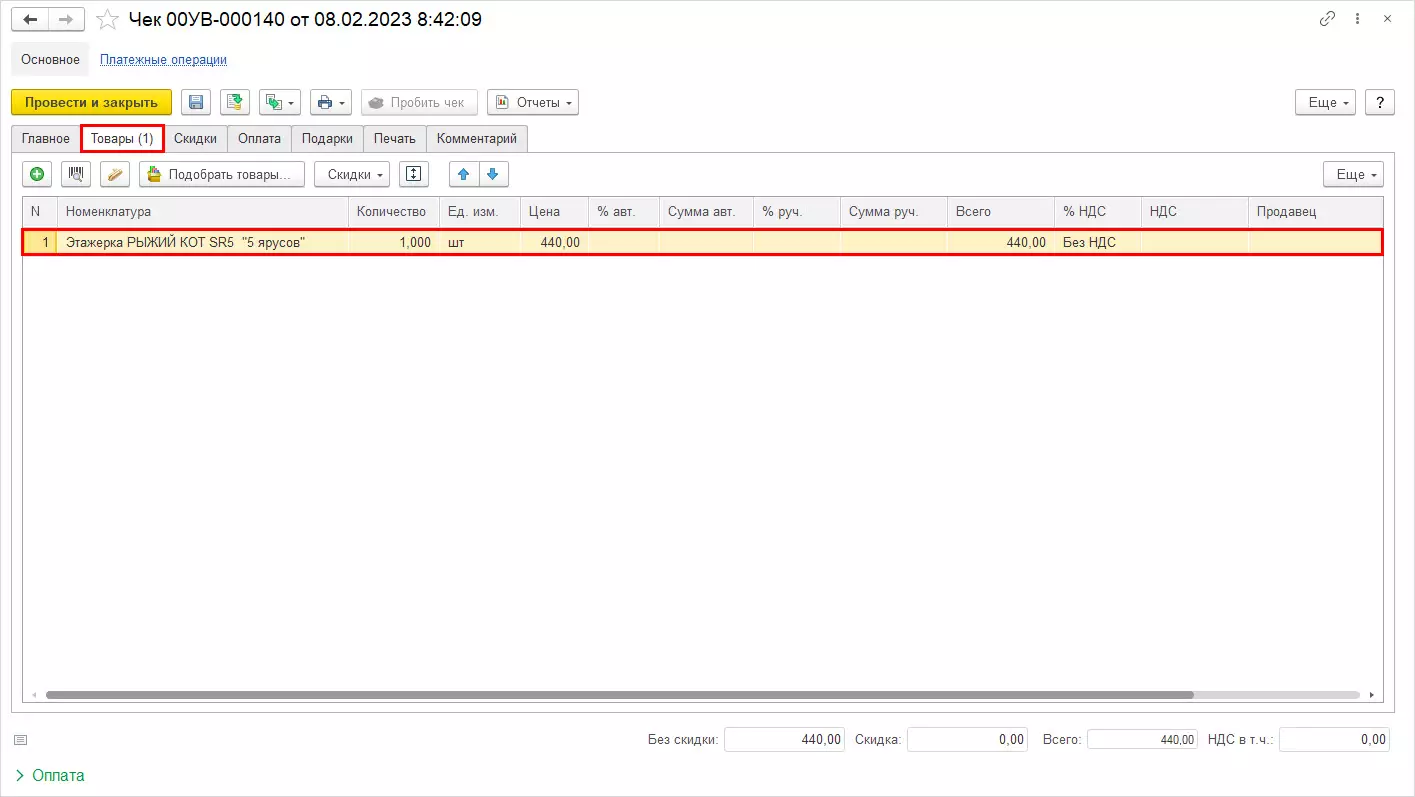1415x797 pixels.
Task: Click the Номенклатура column header
Action: [203, 211]
